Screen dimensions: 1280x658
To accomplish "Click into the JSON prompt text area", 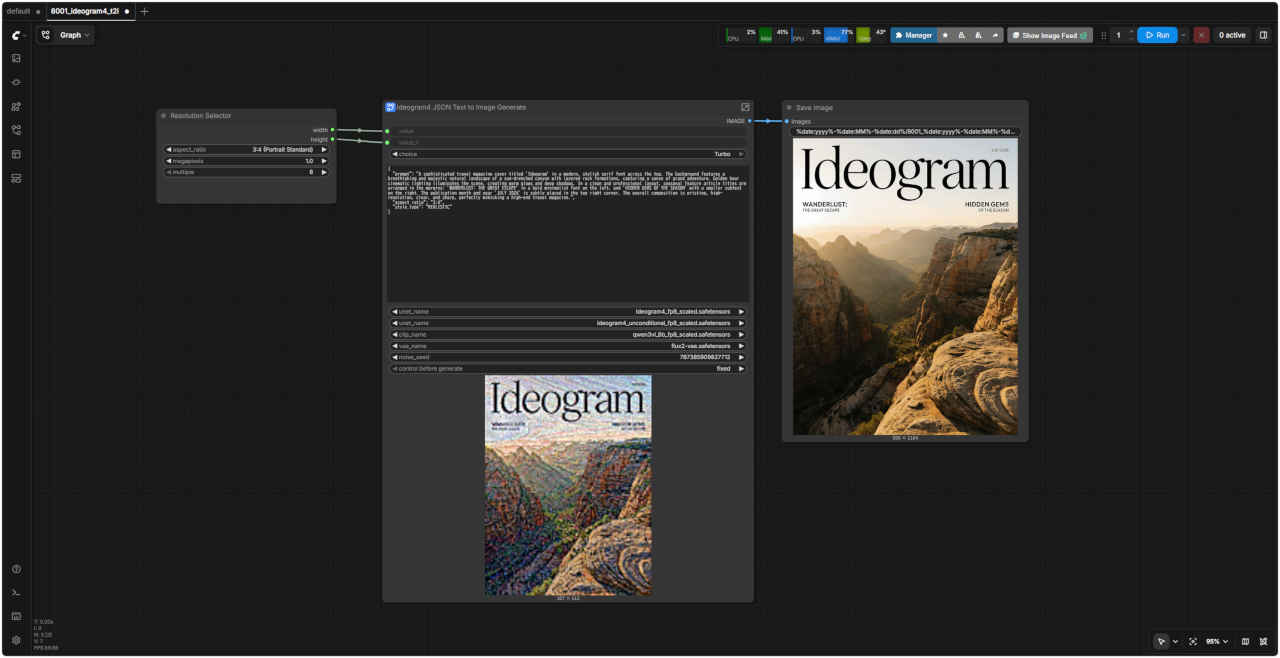I will point(568,234).
